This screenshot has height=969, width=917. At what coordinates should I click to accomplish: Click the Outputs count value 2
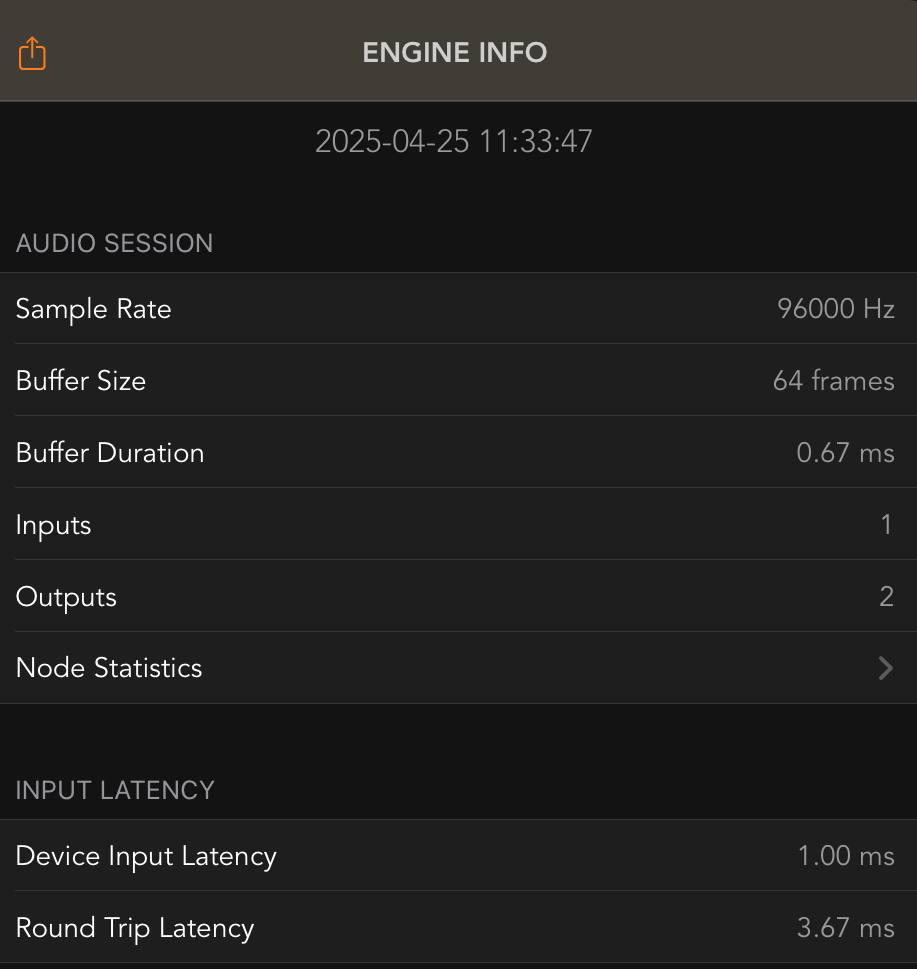[x=886, y=597]
